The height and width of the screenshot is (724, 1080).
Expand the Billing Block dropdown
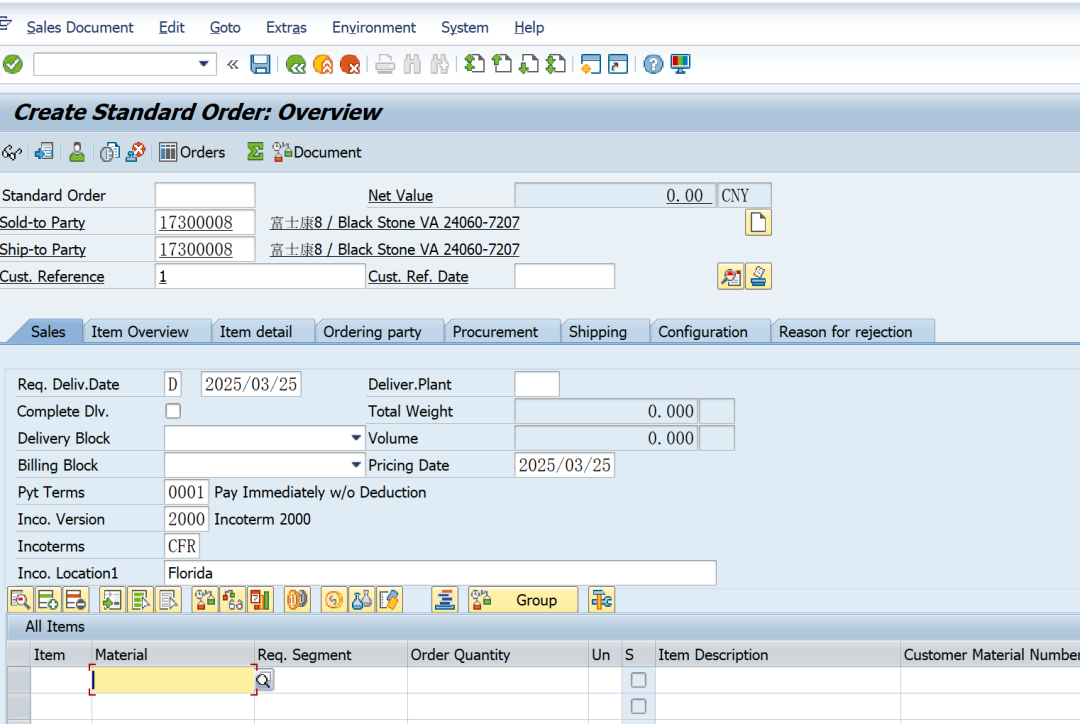[357, 465]
